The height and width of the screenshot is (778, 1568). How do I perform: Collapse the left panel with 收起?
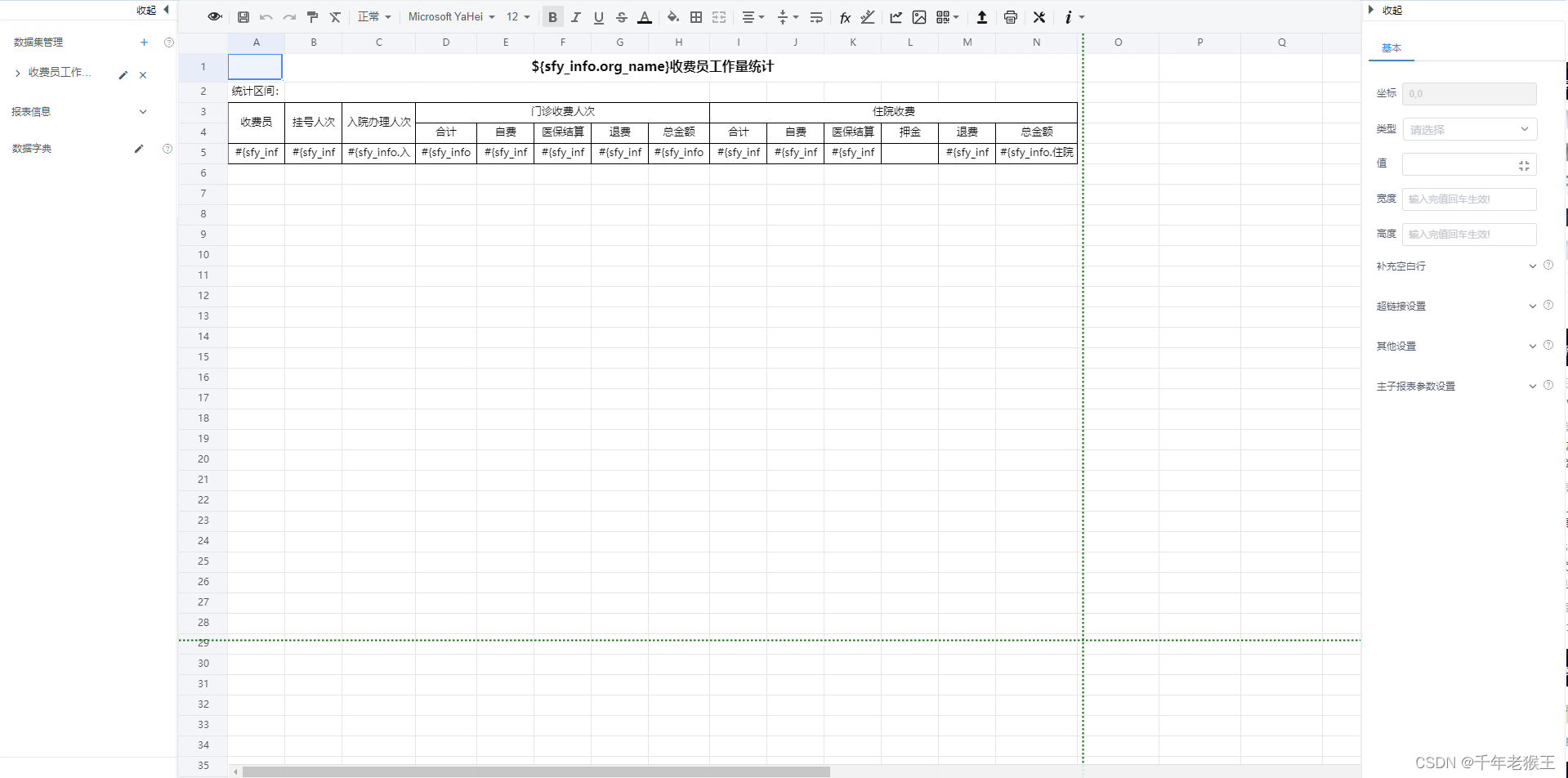tap(153, 10)
